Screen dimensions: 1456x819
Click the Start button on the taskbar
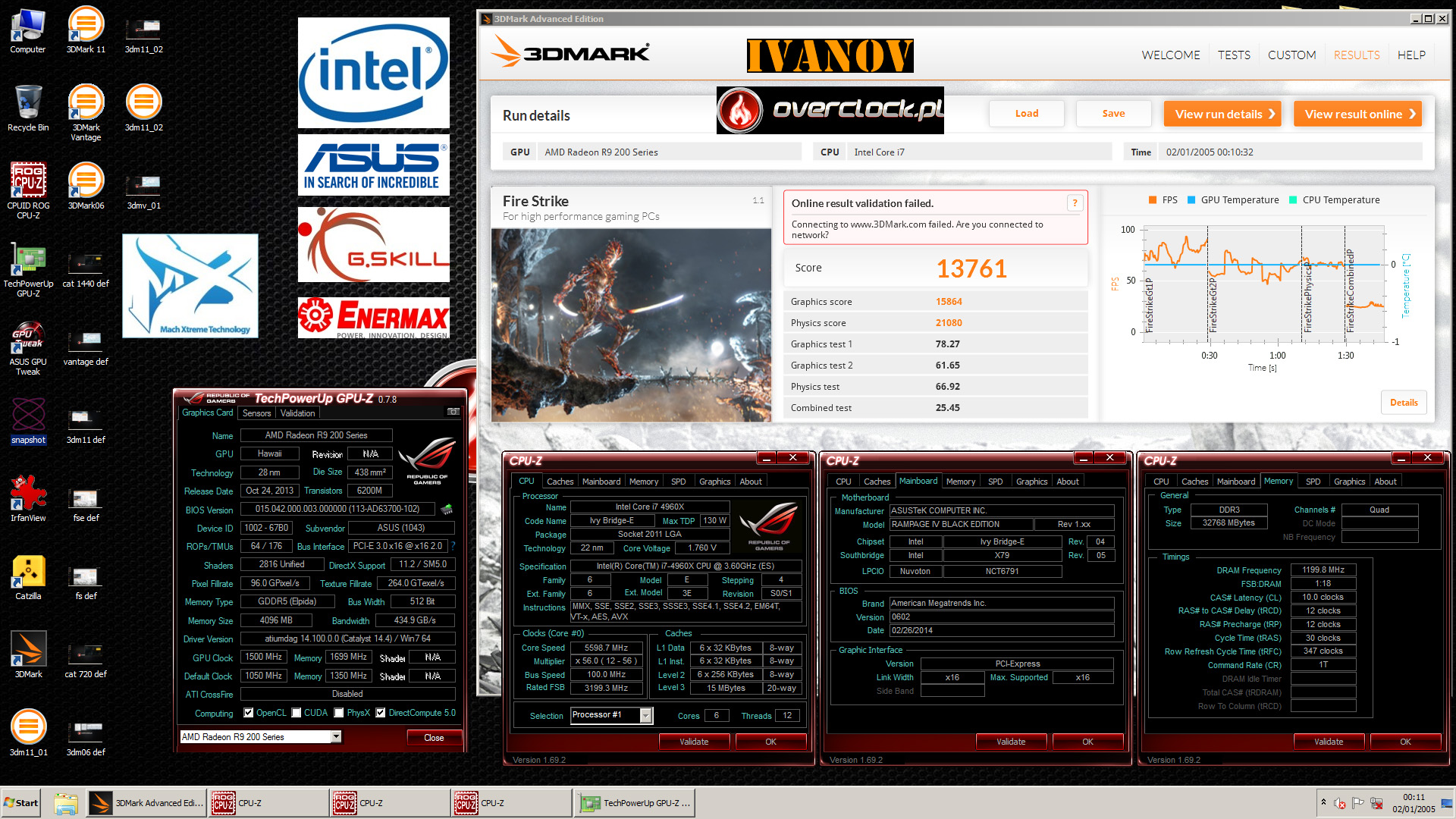[21, 803]
